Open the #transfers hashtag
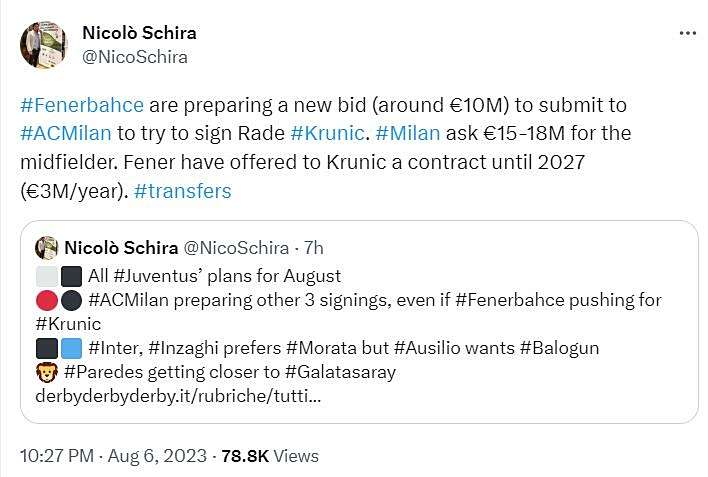The height and width of the screenshot is (477, 708). [184, 190]
